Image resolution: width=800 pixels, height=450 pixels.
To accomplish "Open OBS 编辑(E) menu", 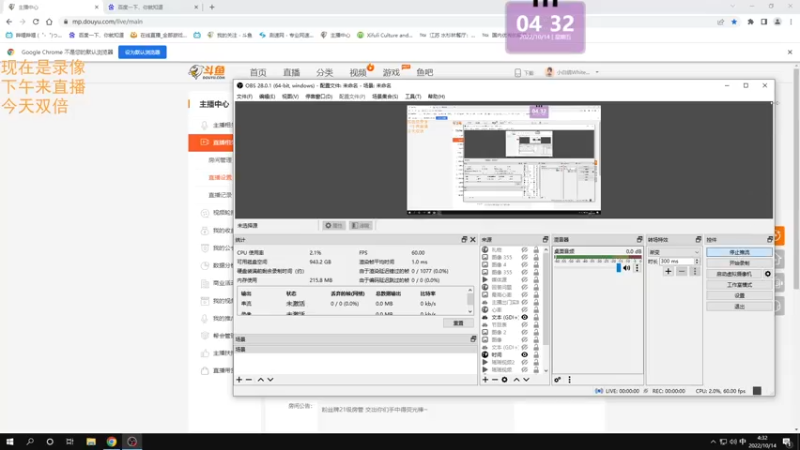I will 267,96.
